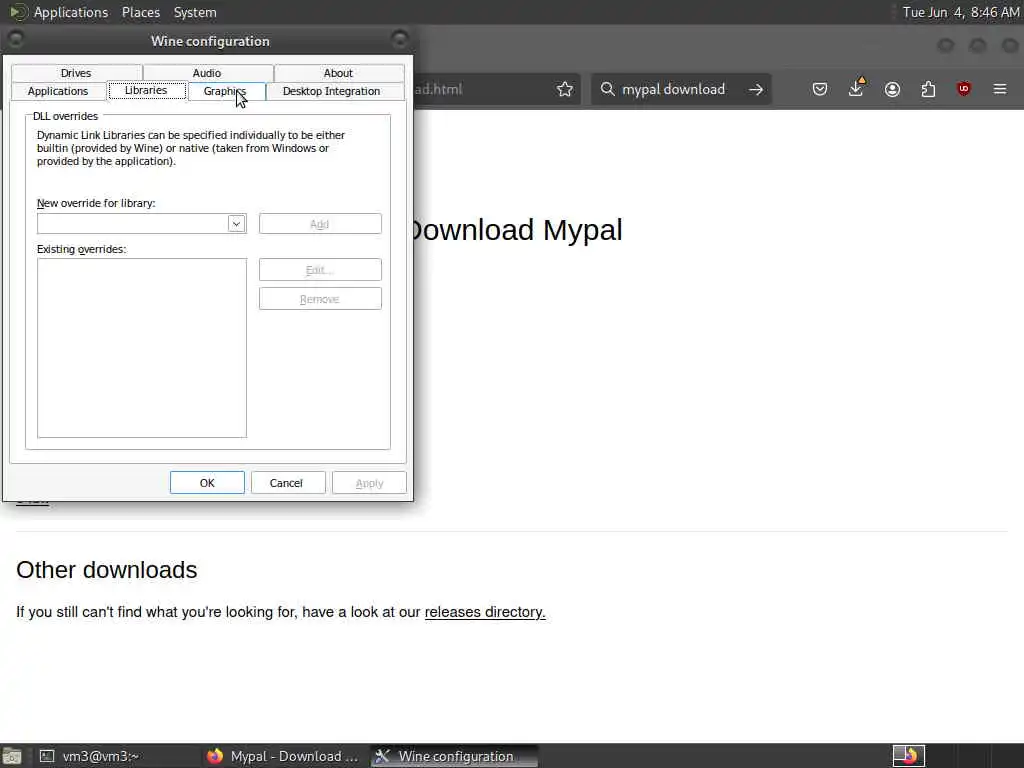Image resolution: width=1024 pixels, height=768 pixels.
Task: Click Wine configuration taskbar entry
Action: click(454, 756)
